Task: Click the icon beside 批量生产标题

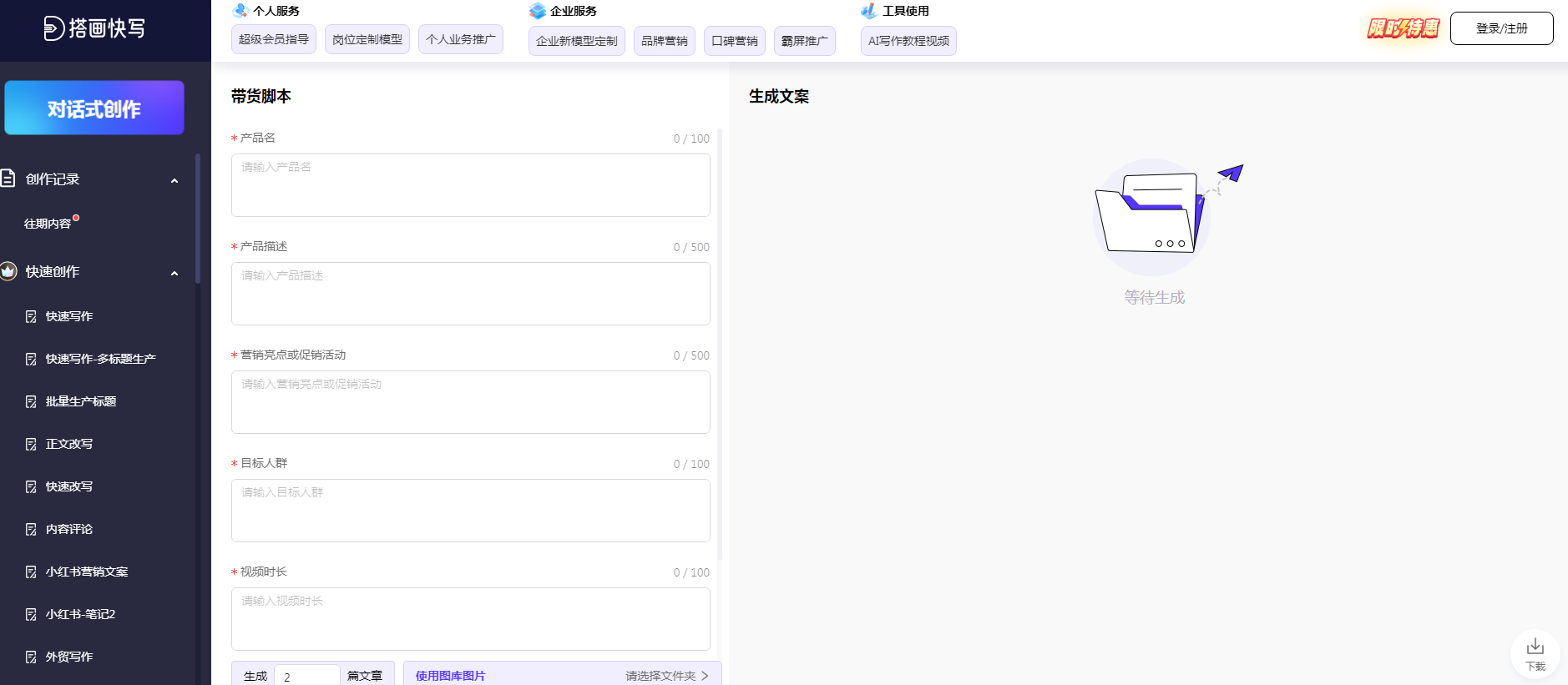Action: click(31, 401)
